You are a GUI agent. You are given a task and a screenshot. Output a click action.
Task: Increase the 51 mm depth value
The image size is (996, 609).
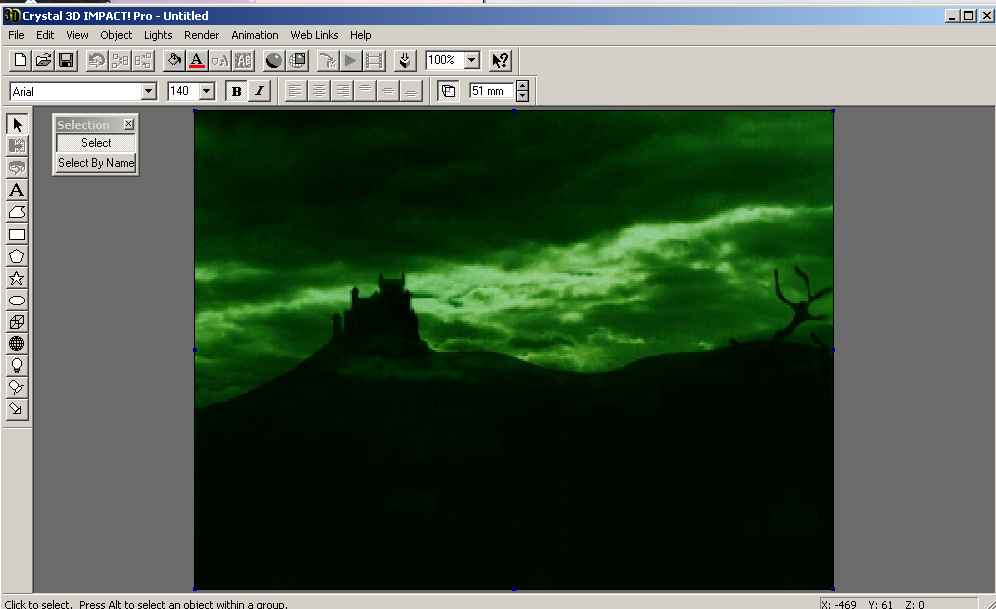(522, 86)
